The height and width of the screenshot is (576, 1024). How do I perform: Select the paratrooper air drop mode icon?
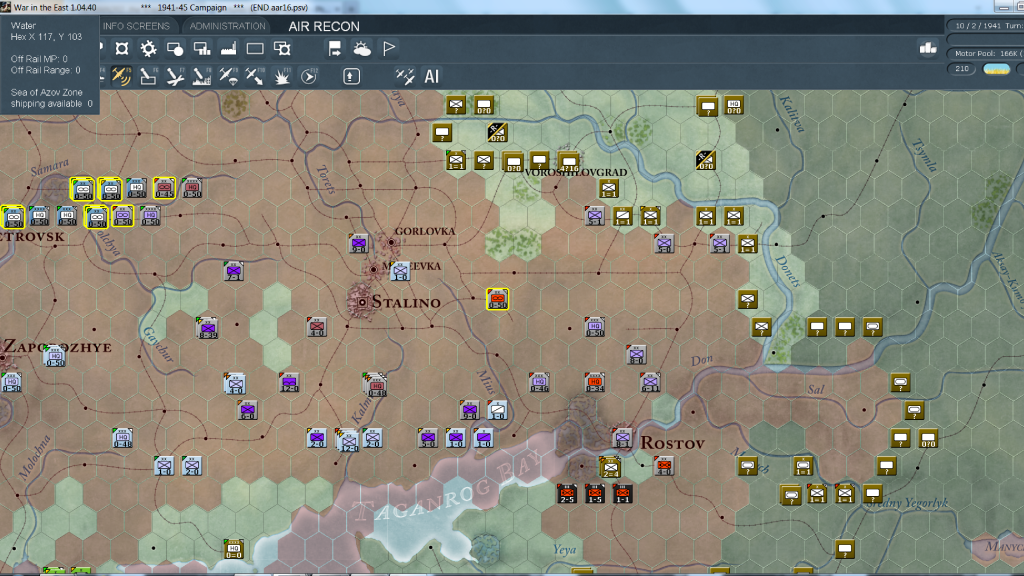point(229,75)
